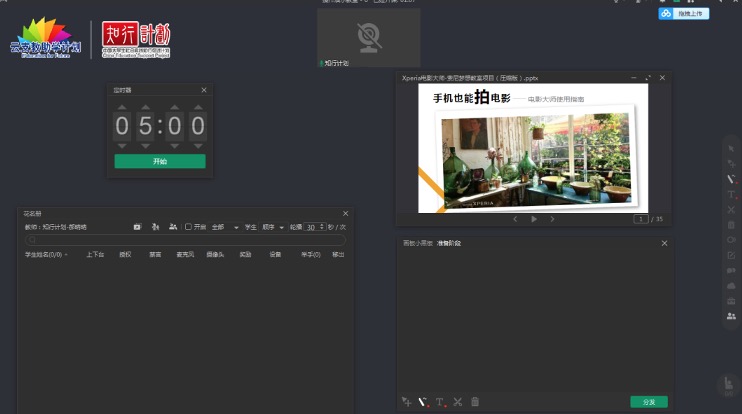The width and height of the screenshot is (742, 414).
Task: Decrease the timer's tens-of-seconds digit
Action: (175, 146)
